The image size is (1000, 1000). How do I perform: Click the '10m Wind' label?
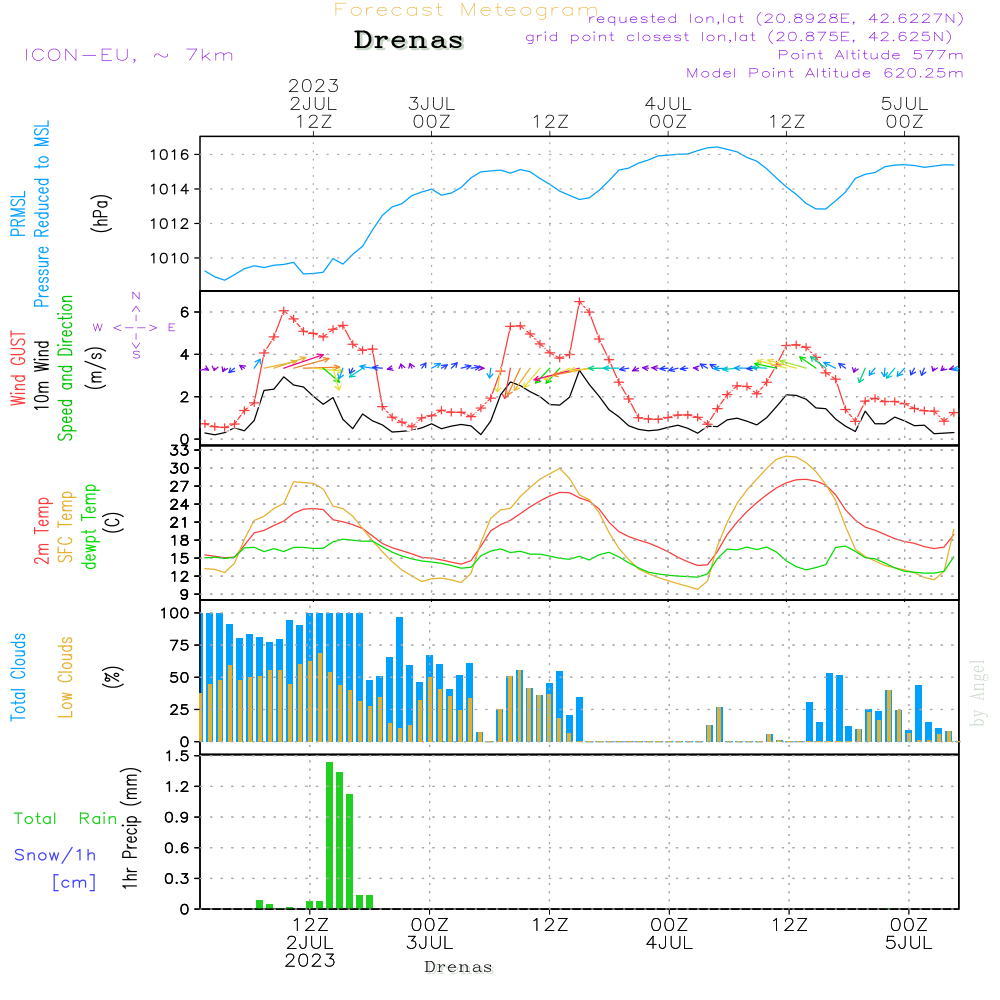(41, 374)
